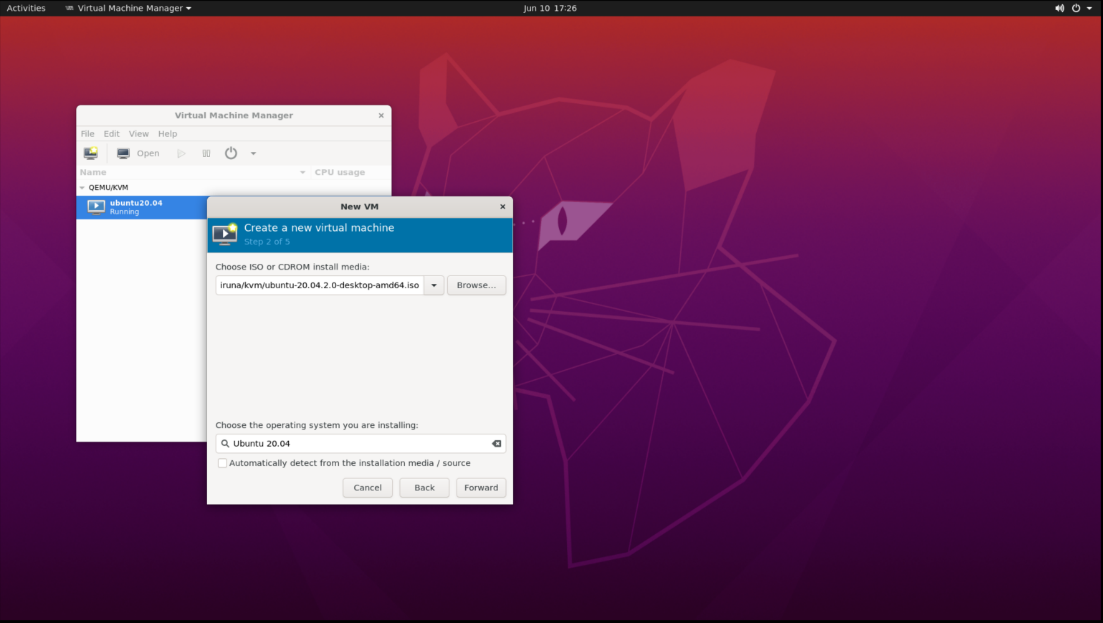The height and width of the screenshot is (623, 1103).
Task: Click the ISO path input field
Action: [x=319, y=285]
